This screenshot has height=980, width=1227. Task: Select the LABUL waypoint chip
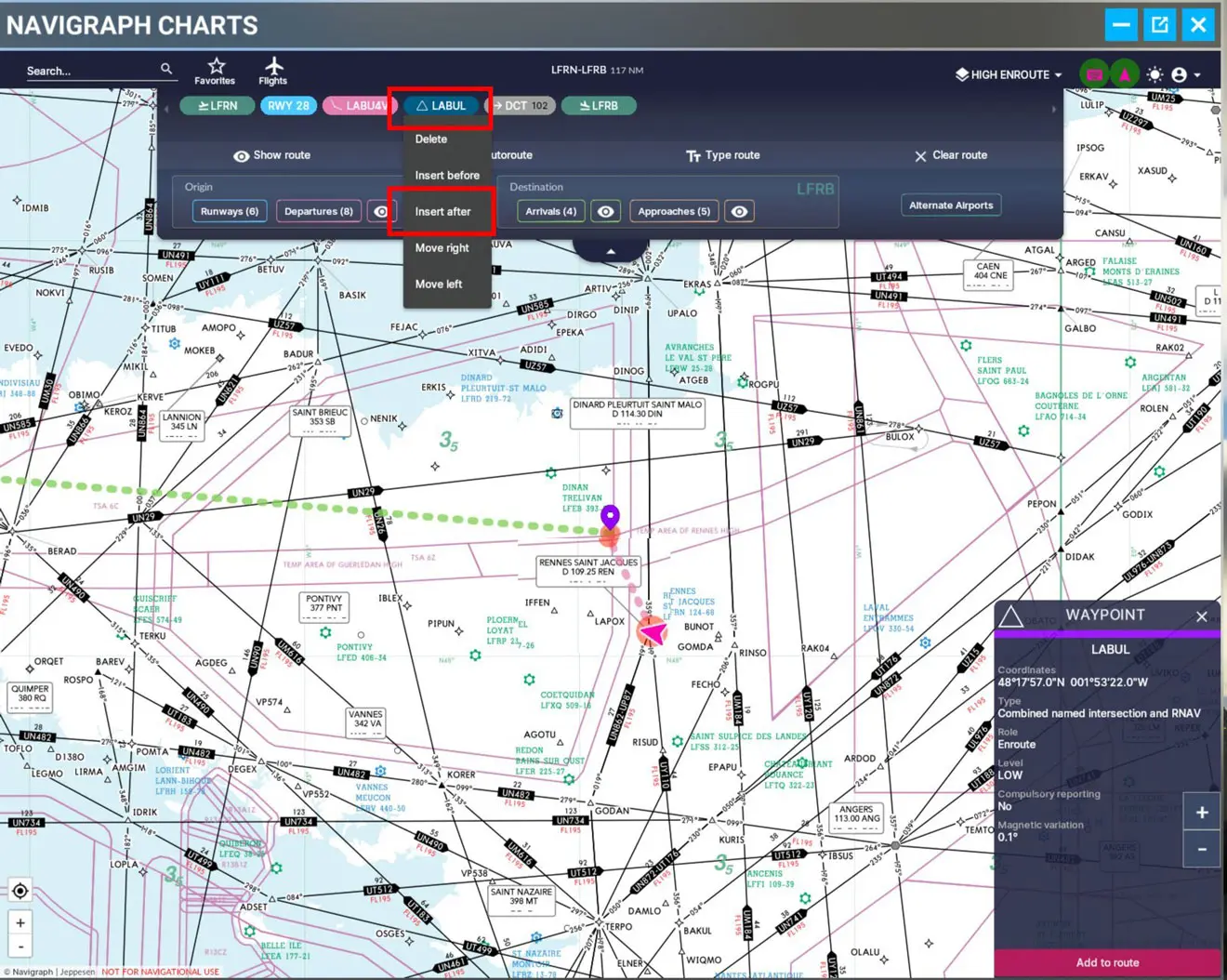441,106
